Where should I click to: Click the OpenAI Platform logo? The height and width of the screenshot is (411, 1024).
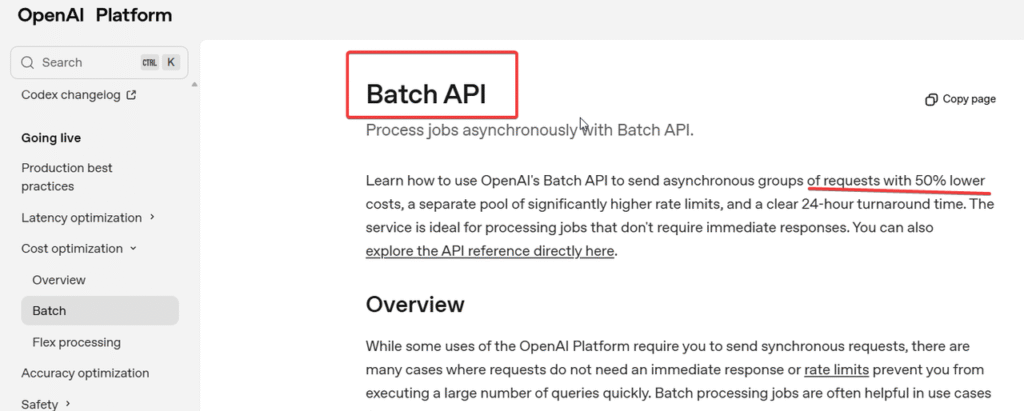tap(95, 15)
